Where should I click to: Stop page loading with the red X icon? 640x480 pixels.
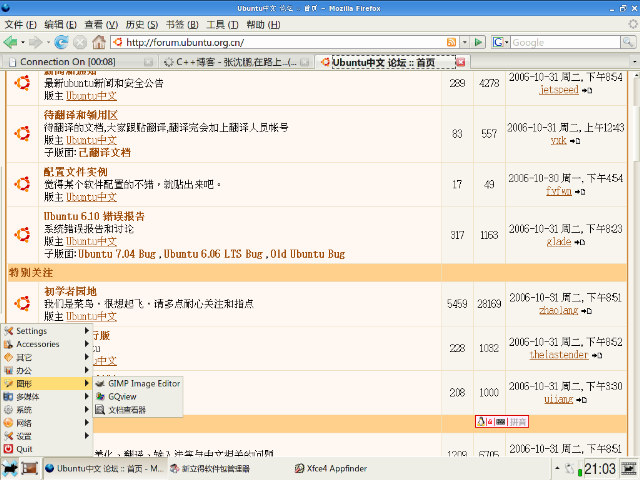(x=80, y=42)
